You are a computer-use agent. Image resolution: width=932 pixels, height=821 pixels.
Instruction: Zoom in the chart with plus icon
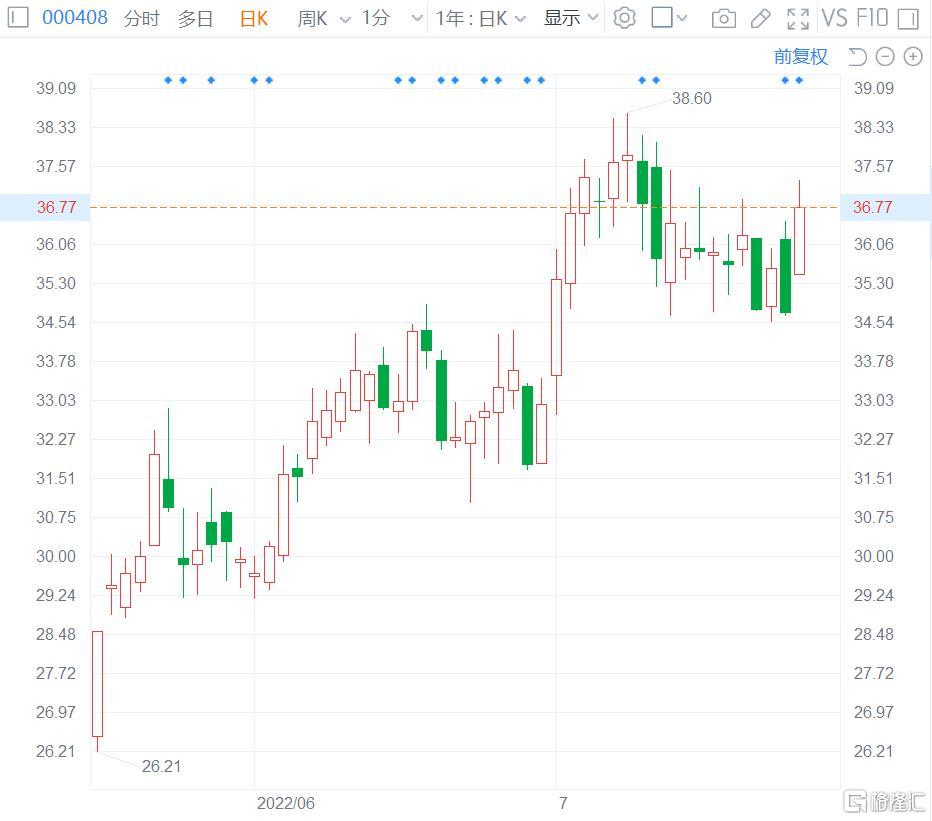pos(913,56)
